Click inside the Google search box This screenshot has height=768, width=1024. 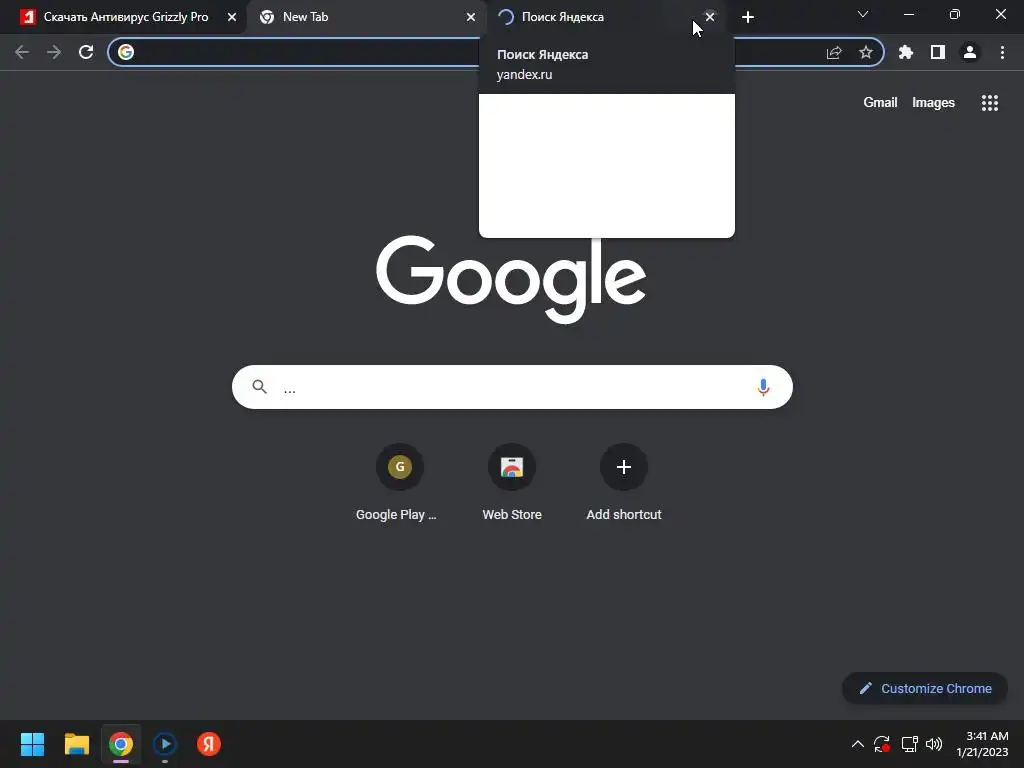(512, 387)
